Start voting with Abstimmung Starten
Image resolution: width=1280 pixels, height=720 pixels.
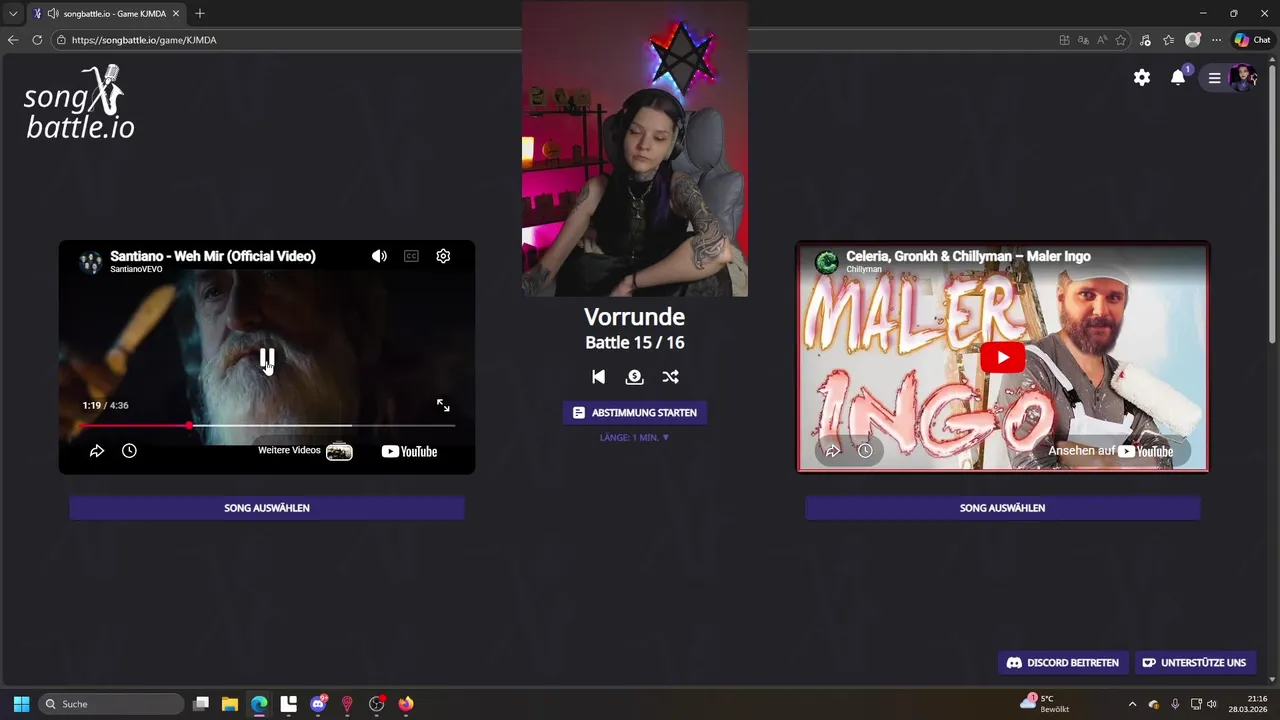635,412
